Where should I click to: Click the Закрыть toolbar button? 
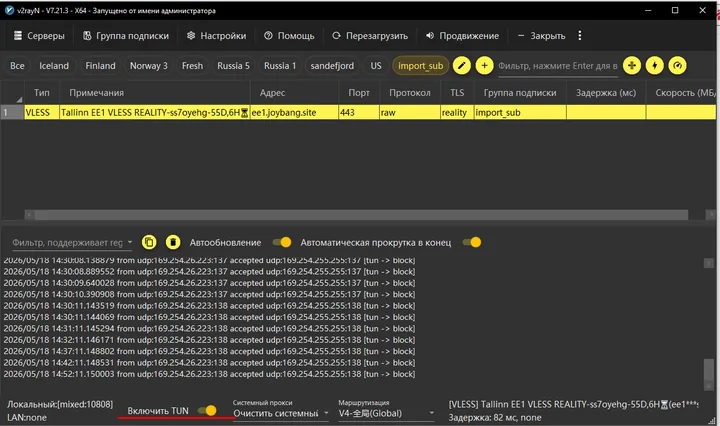[x=541, y=36]
